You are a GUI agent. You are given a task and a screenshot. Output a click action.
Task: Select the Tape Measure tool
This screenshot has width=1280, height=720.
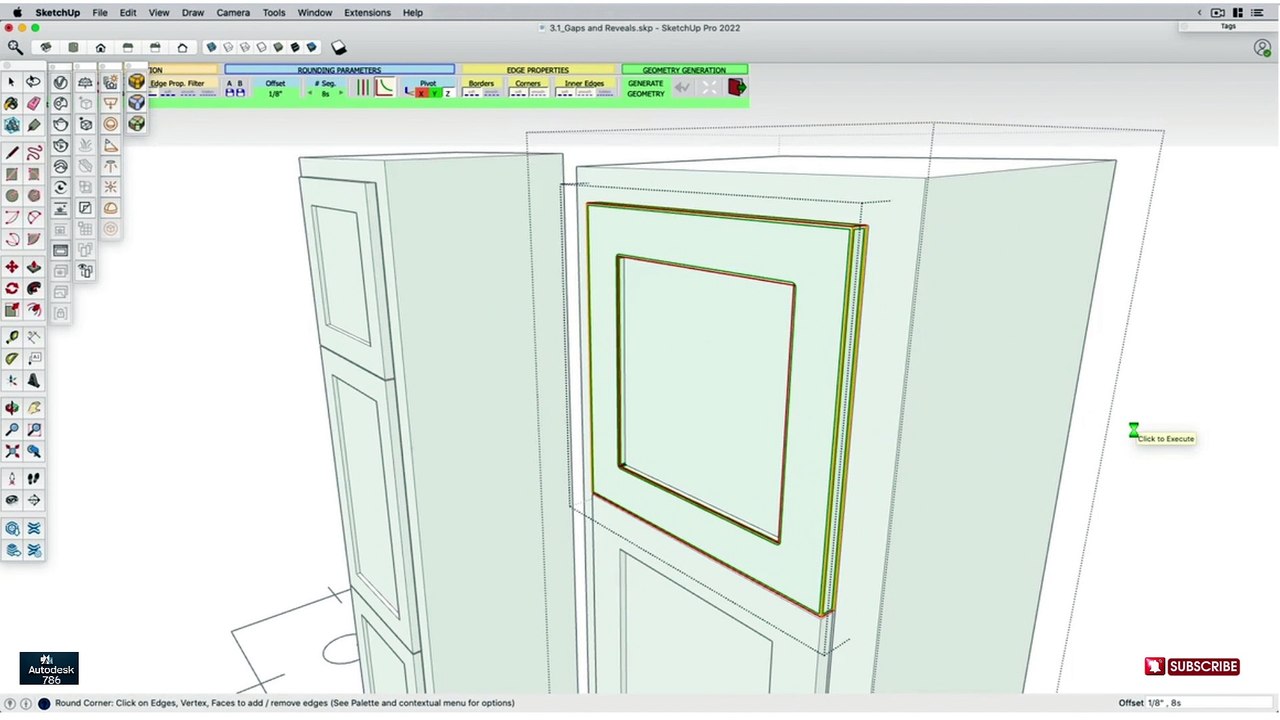pos(11,336)
